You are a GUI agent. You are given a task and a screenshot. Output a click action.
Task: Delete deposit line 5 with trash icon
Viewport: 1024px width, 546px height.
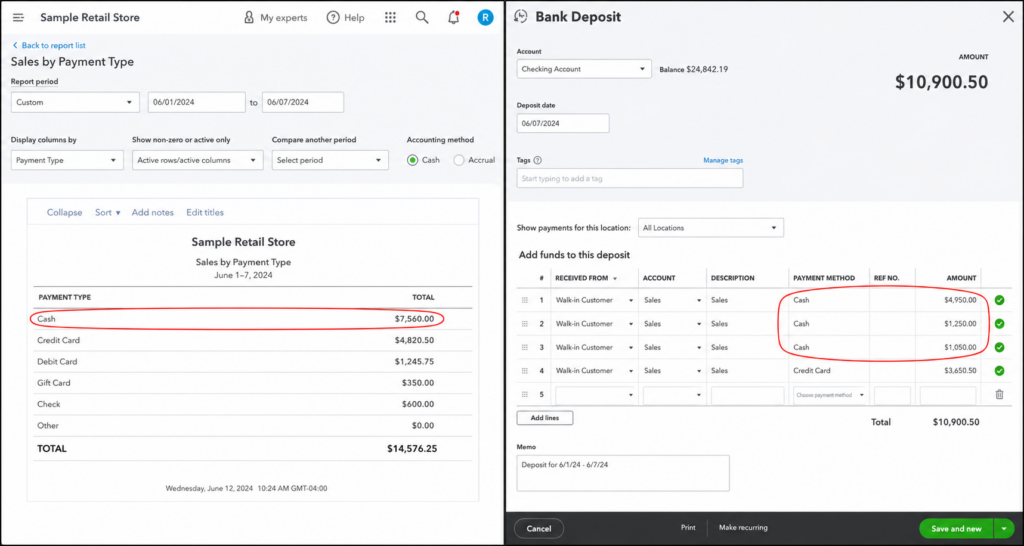tap(999, 394)
